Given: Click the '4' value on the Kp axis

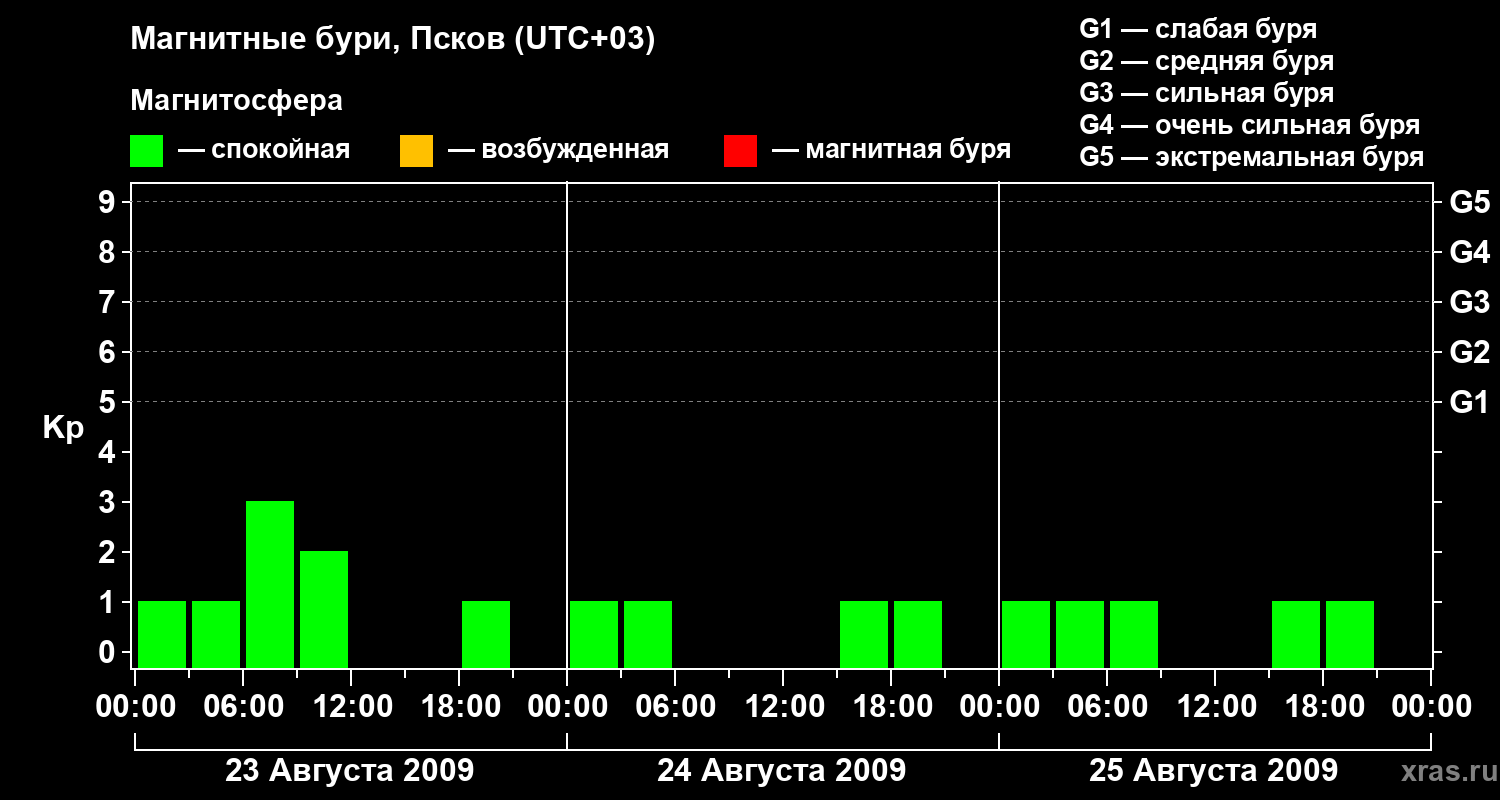Looking at the screenshot, I should [x=109, y=452].
